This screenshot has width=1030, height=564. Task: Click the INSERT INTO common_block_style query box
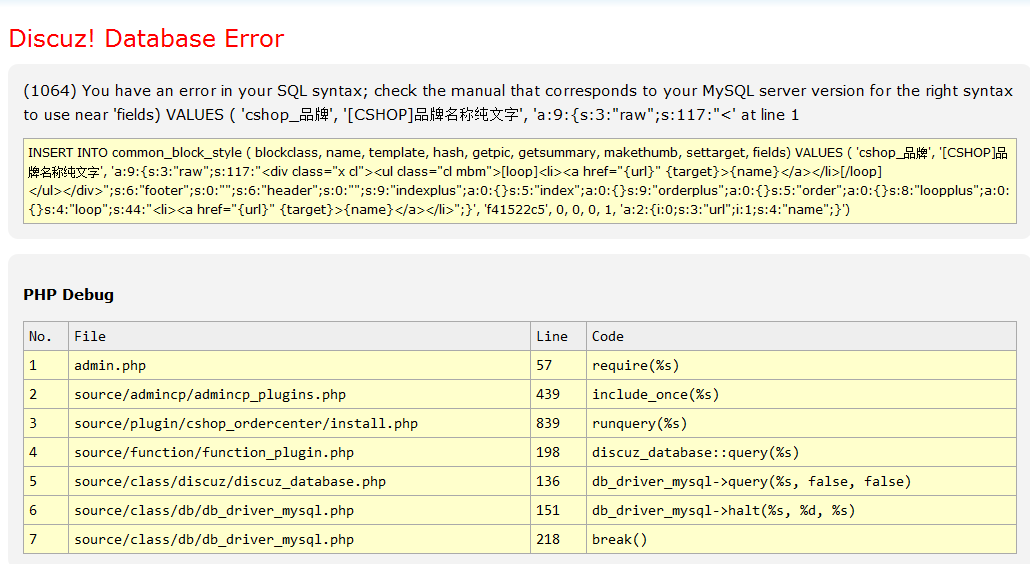(x=520, y=181)
